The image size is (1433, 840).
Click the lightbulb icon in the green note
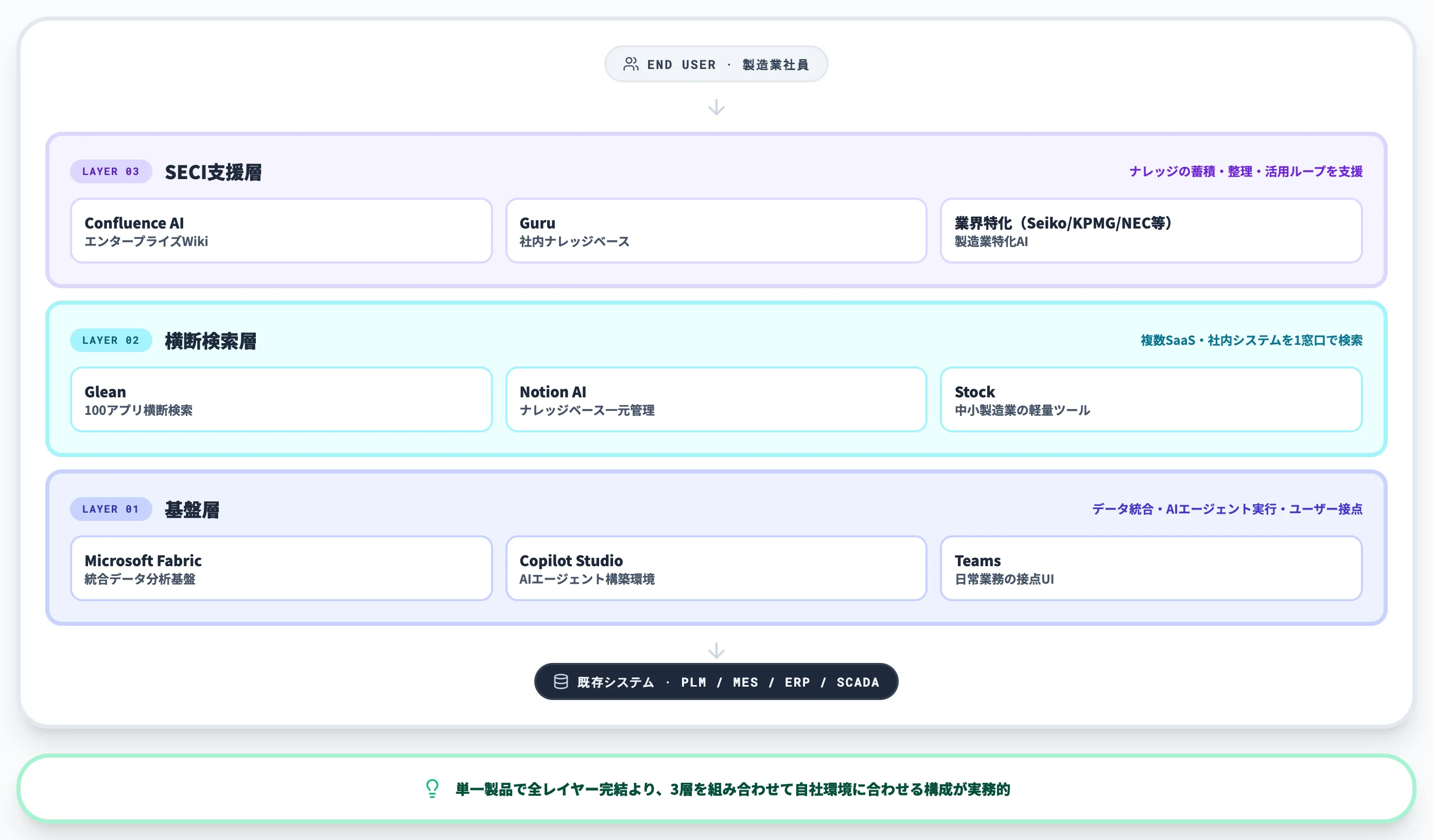pyautogui.click(x=432, y=788)
